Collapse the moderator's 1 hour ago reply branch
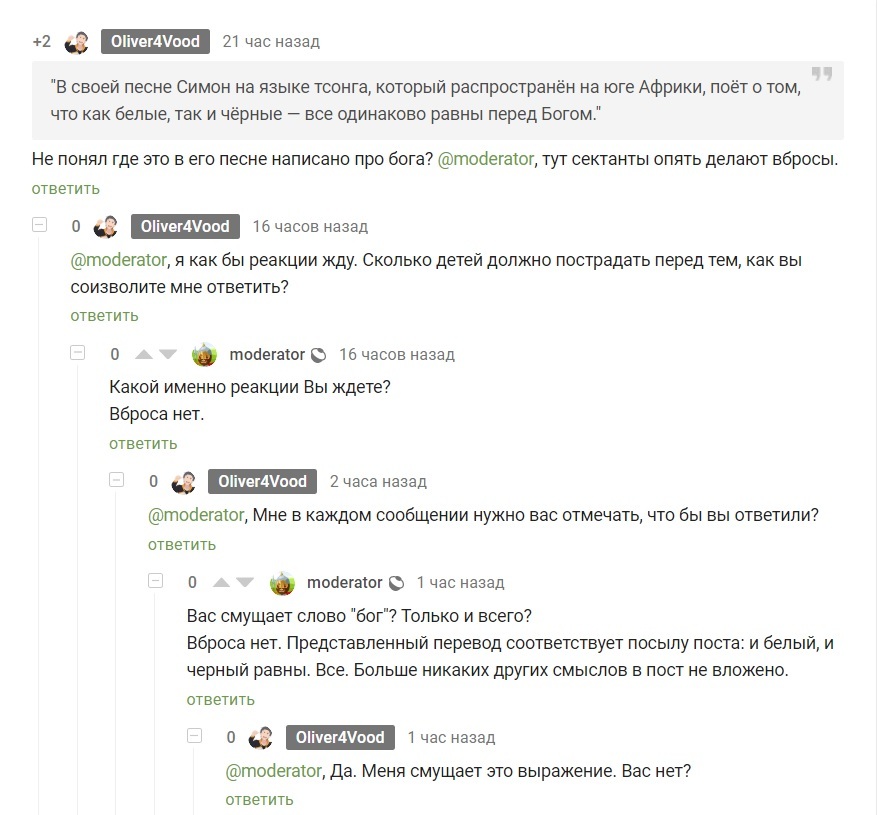The height and width of the screenshot is (815, 878). (155, 581)
